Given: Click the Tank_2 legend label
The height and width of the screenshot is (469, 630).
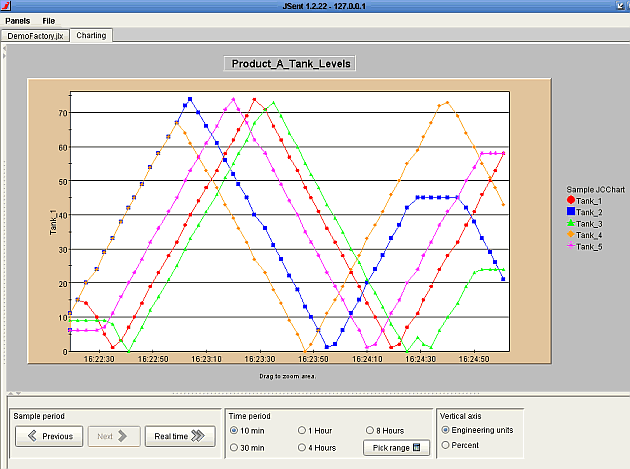Looking at the screenshot, I should coord(589,212).
